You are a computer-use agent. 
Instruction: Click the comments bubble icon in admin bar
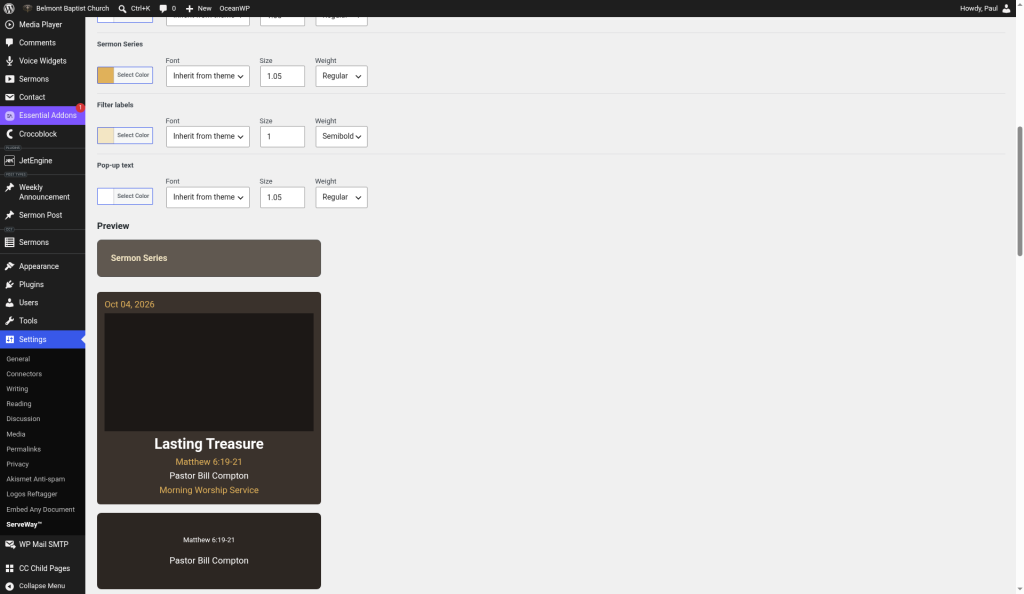pyautogui.click(x=163, y=8)
